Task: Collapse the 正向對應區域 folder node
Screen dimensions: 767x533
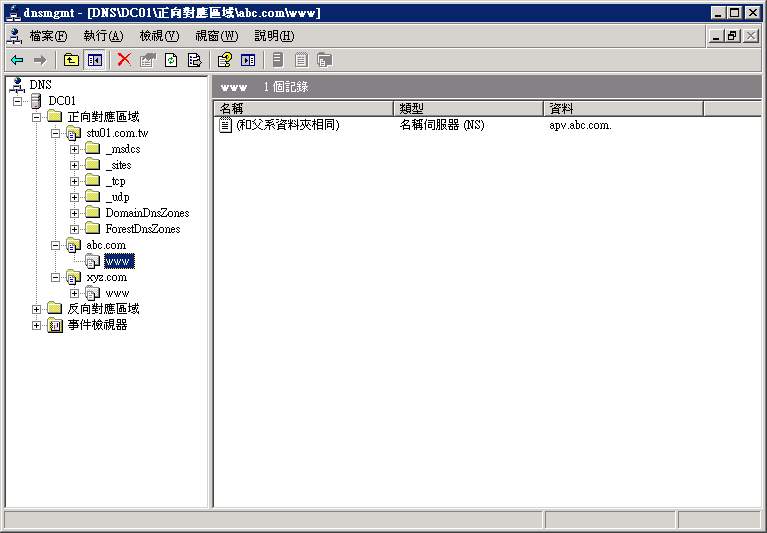Action: coord(36,117)
